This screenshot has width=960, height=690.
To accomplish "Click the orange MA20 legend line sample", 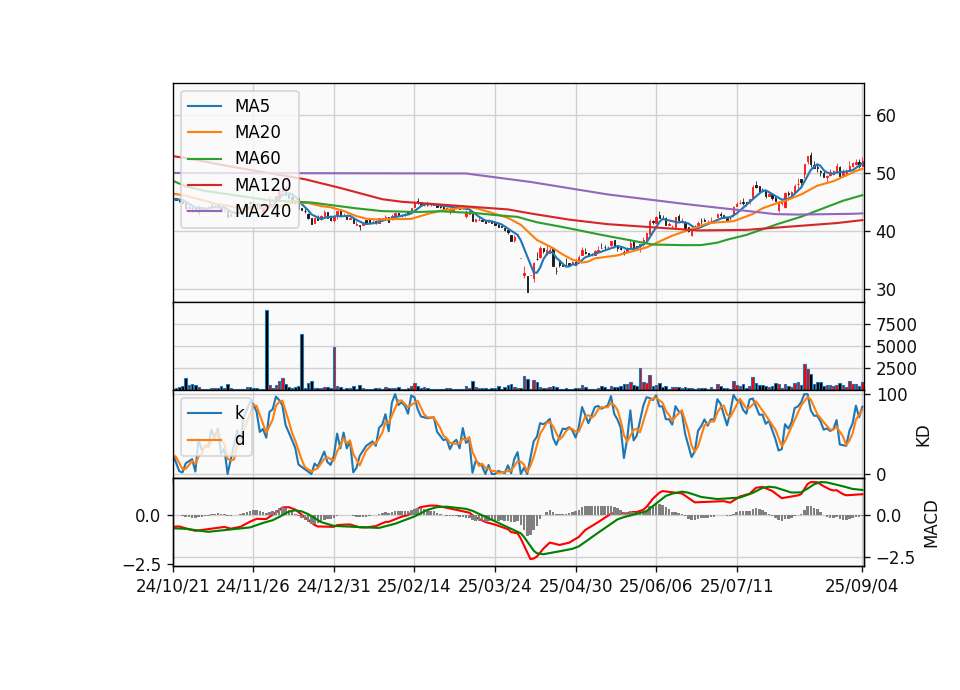I will pos(204,132).
